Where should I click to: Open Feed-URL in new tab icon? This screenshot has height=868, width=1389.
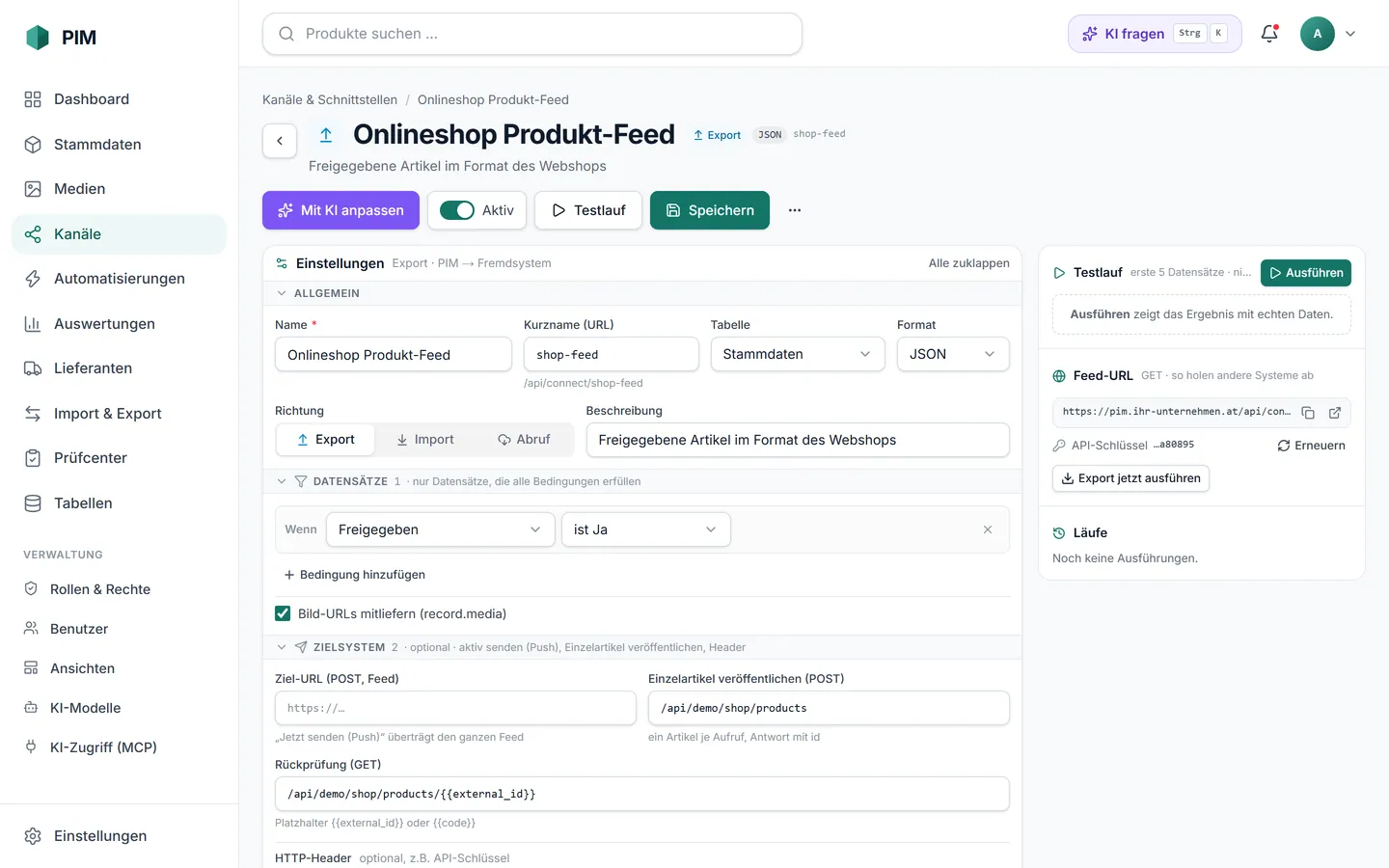click(1335, 413)
